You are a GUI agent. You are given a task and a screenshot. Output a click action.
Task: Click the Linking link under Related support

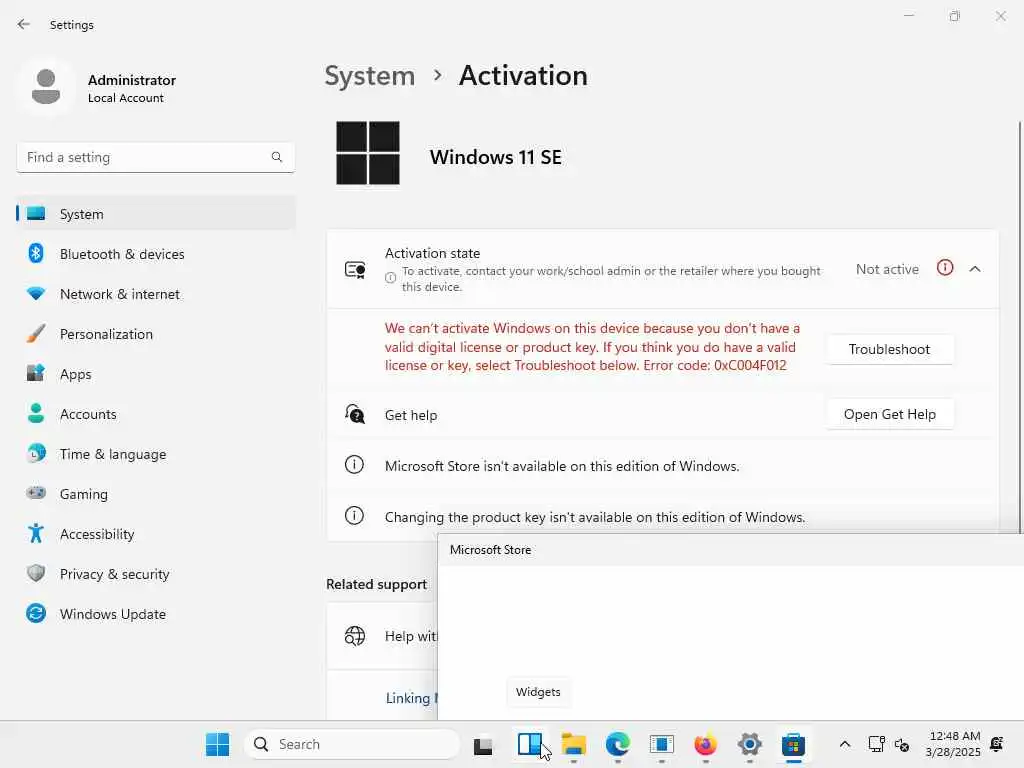[x=411, y=698]
